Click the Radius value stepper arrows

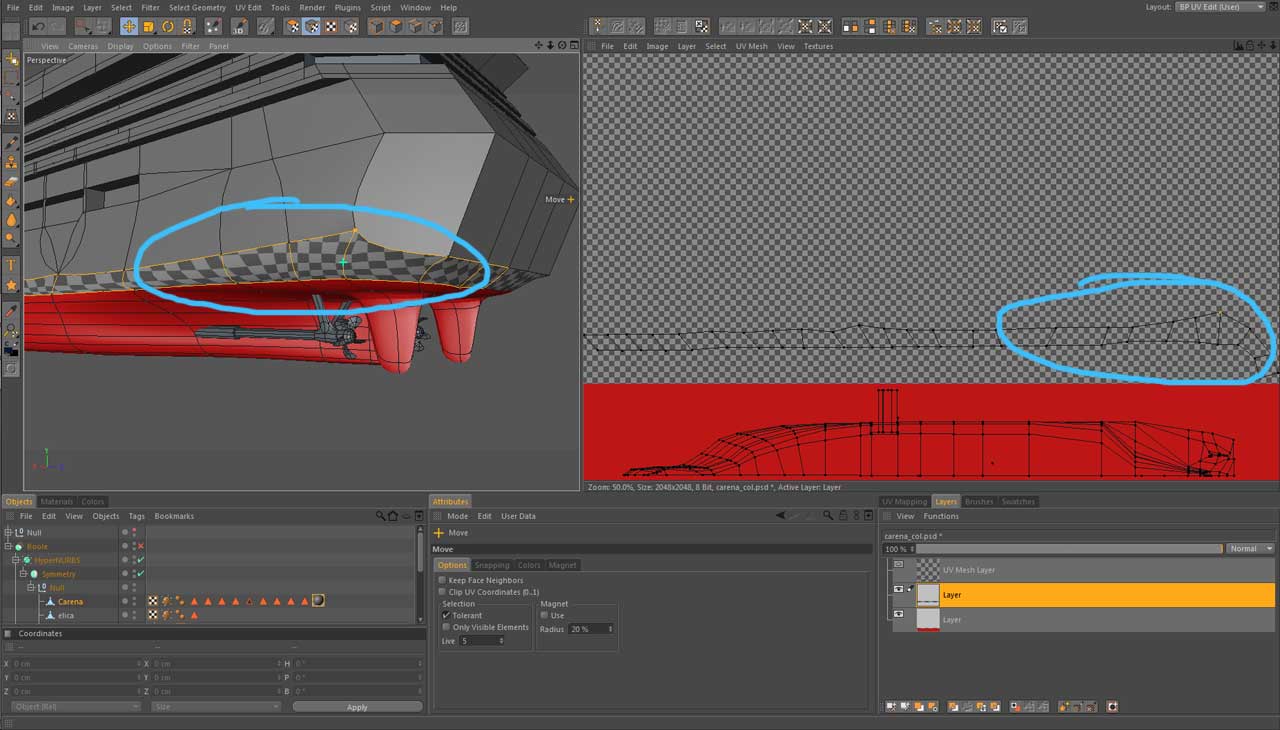610,629
